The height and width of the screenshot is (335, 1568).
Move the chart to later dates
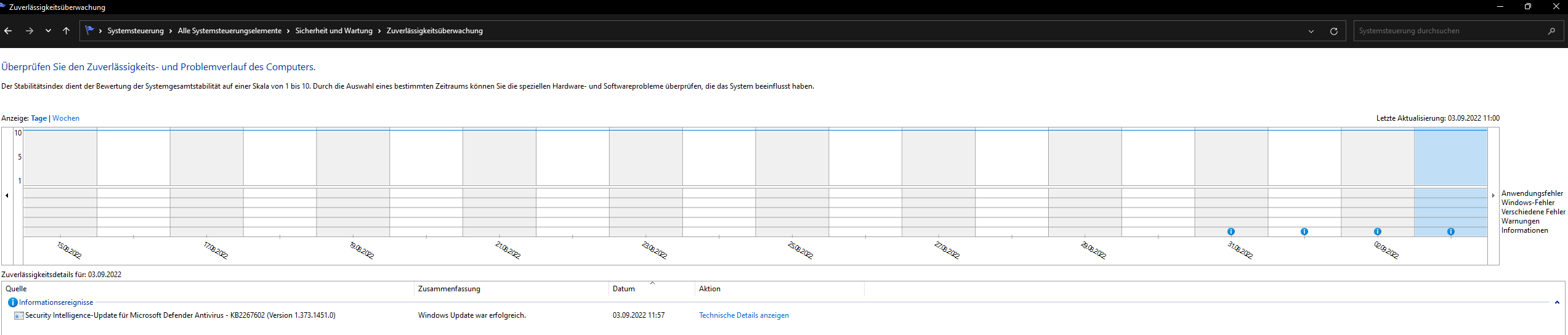pyautogui.click(x=1493, y=195)
